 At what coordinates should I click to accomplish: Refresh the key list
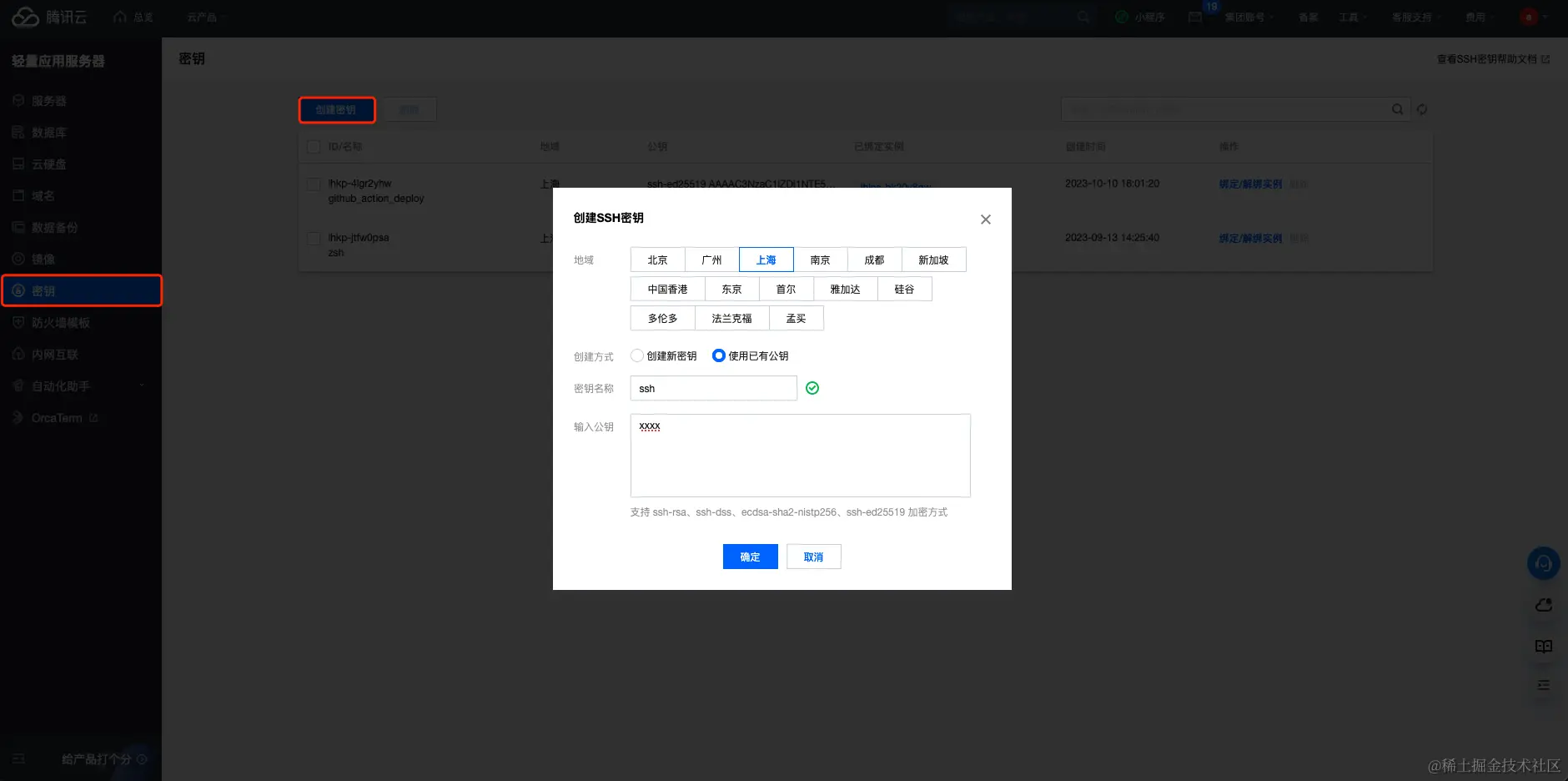point(1422,109)
